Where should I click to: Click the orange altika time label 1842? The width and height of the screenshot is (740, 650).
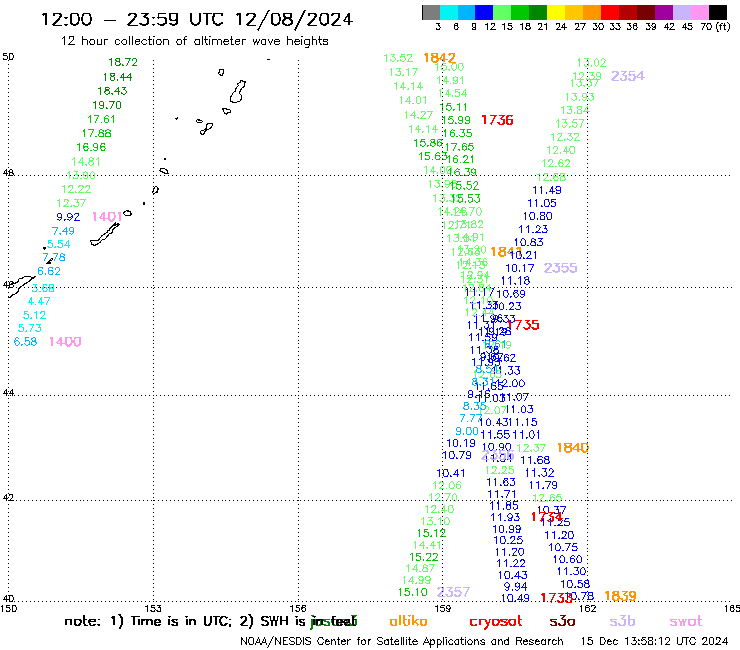click(x=439, y=58)
